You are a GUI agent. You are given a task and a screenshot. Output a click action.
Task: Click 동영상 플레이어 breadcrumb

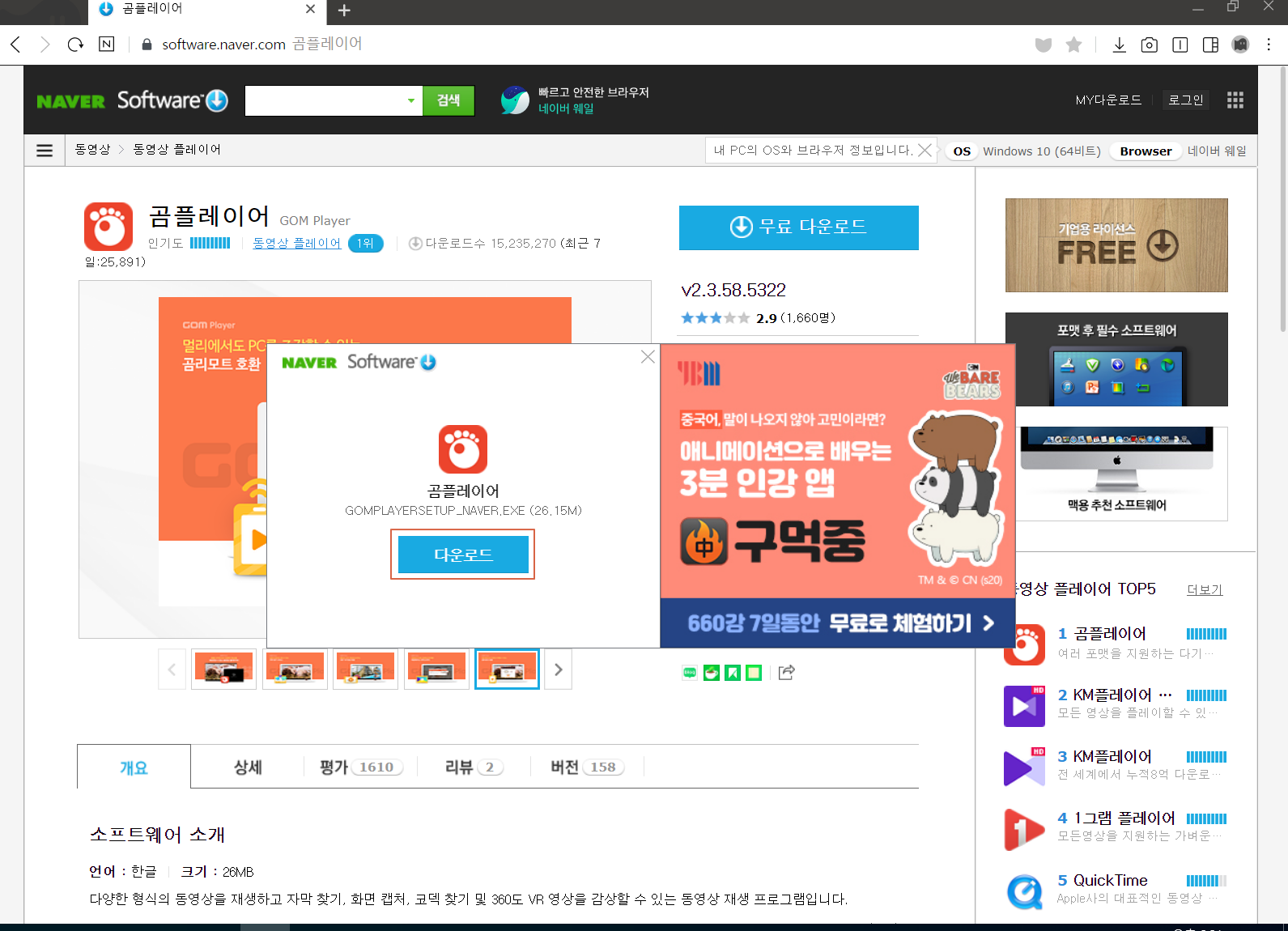click(176, 150)
